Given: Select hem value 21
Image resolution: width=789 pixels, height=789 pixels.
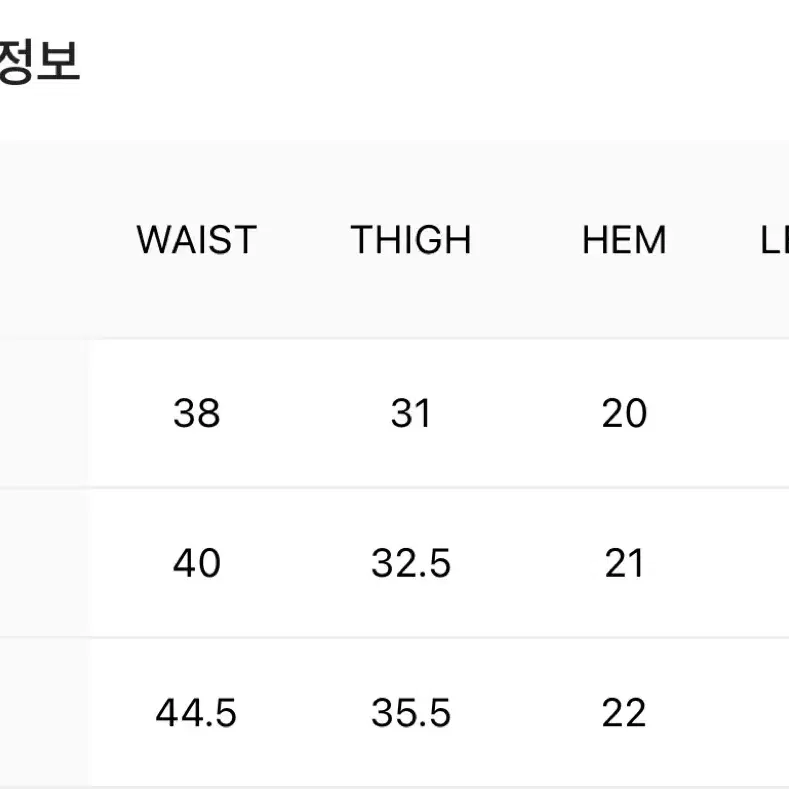Looking at the screenshot, I should (x=624, y=563).
